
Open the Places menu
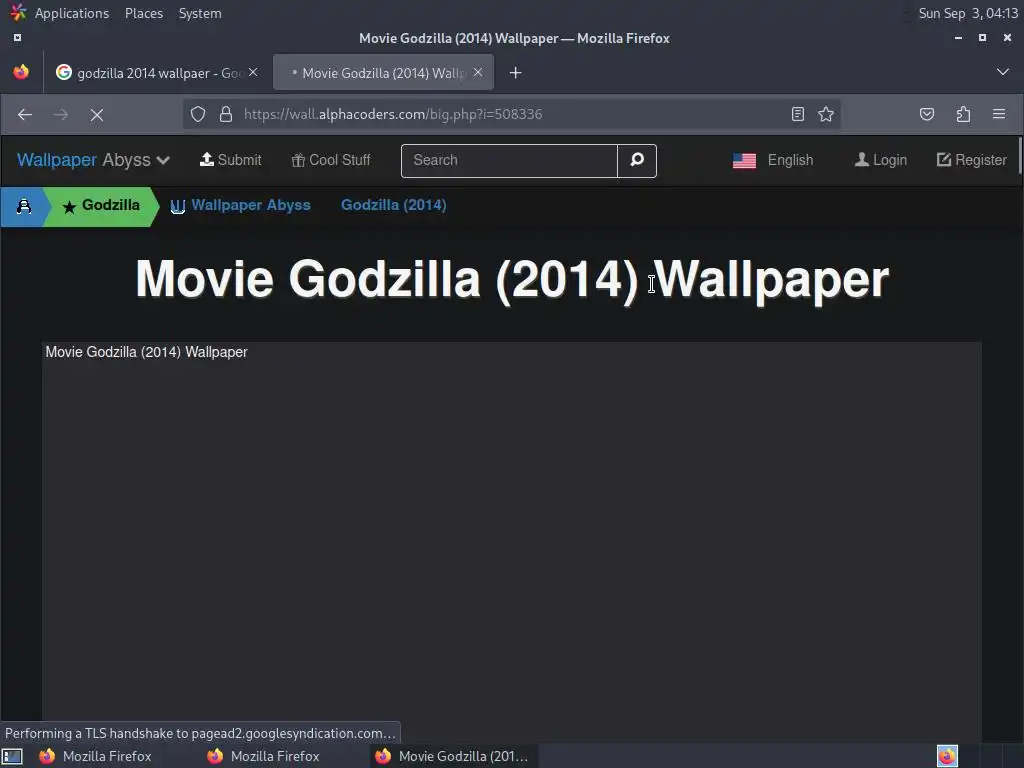(x=144, y=13)
